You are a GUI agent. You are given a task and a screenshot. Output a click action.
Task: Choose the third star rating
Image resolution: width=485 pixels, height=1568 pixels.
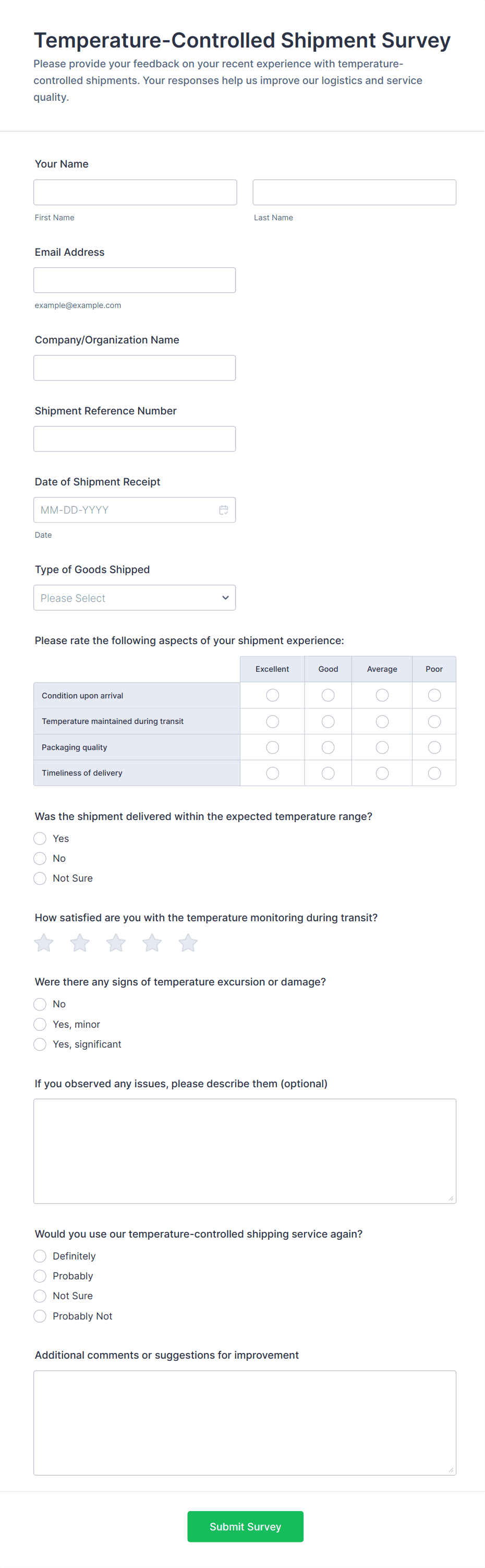[116, 943]
